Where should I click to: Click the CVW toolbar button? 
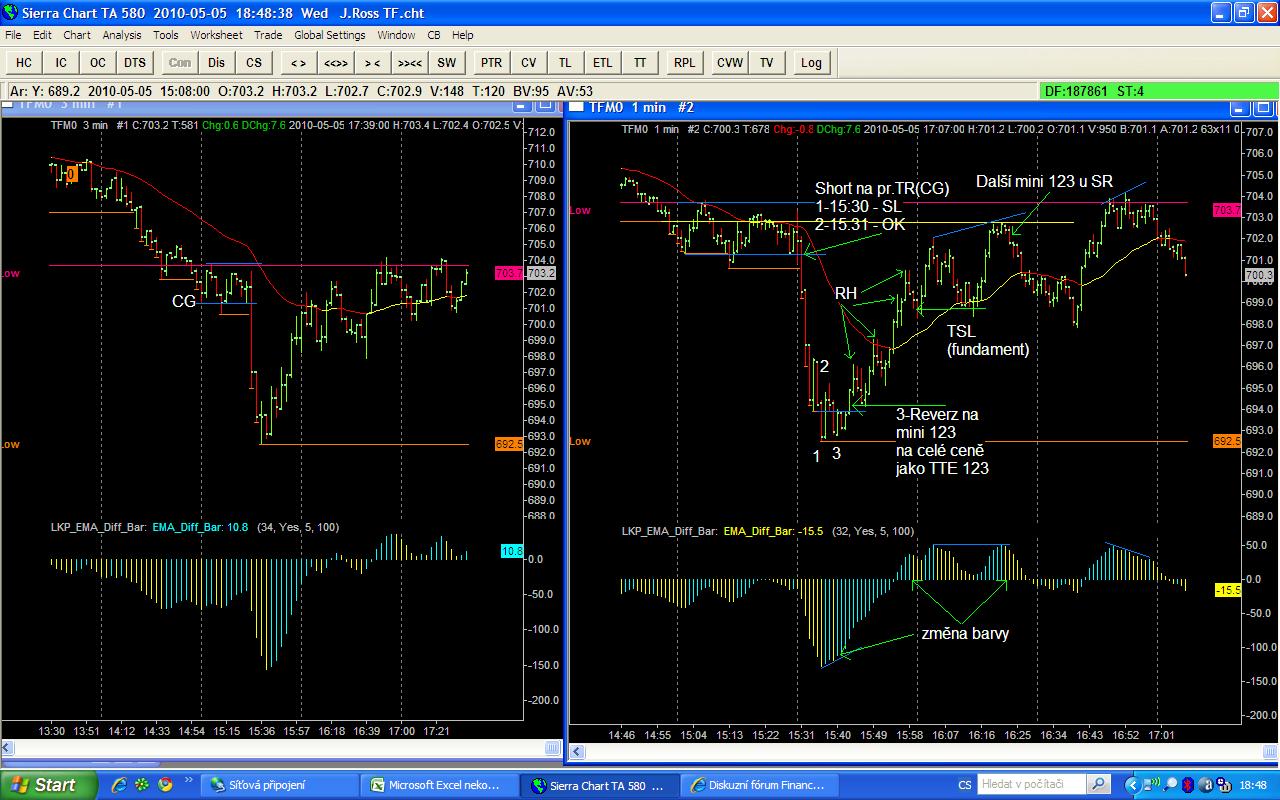[729, 62]
